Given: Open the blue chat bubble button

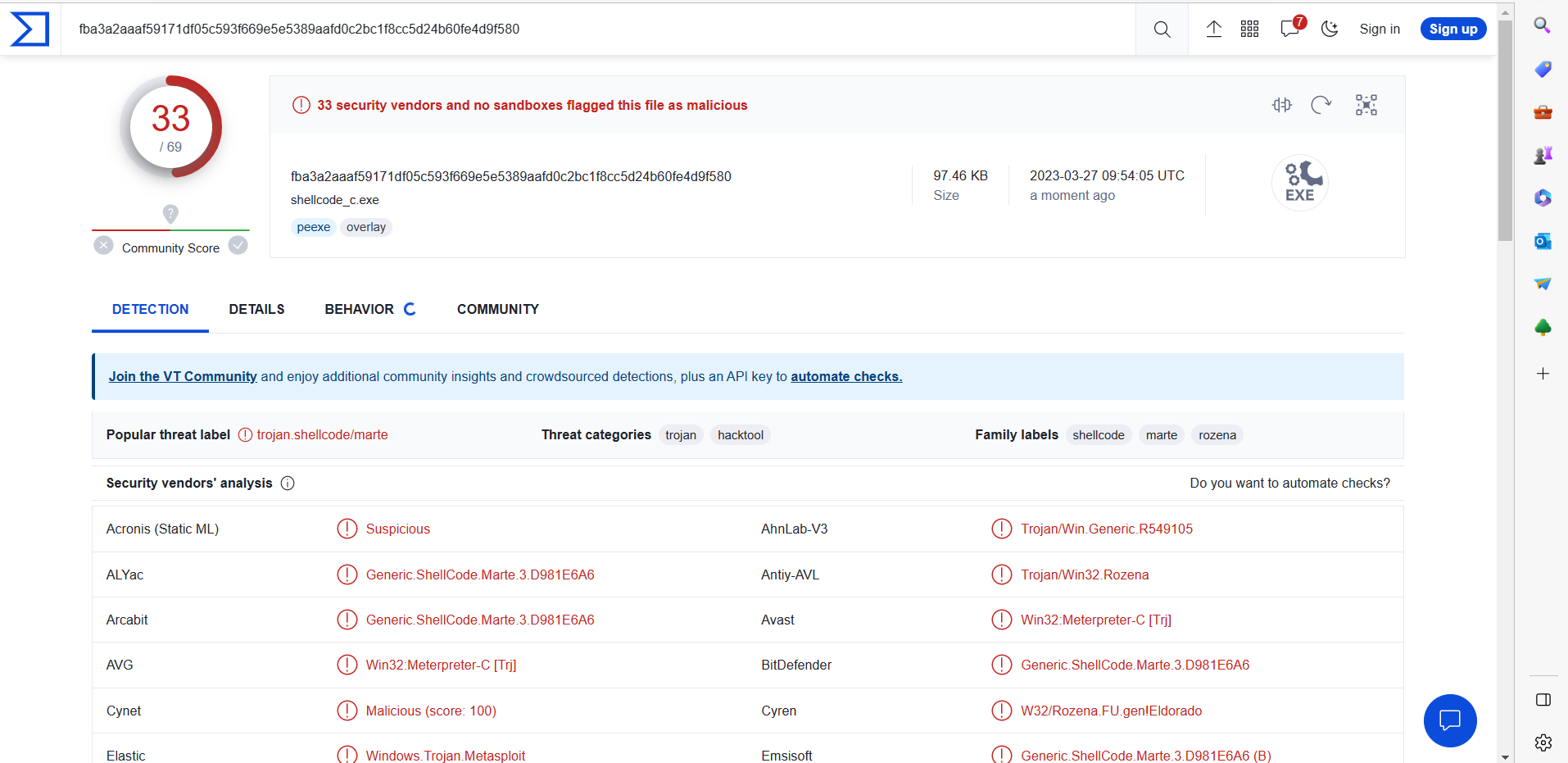Looking at the screenshot, I should 1450,721.
